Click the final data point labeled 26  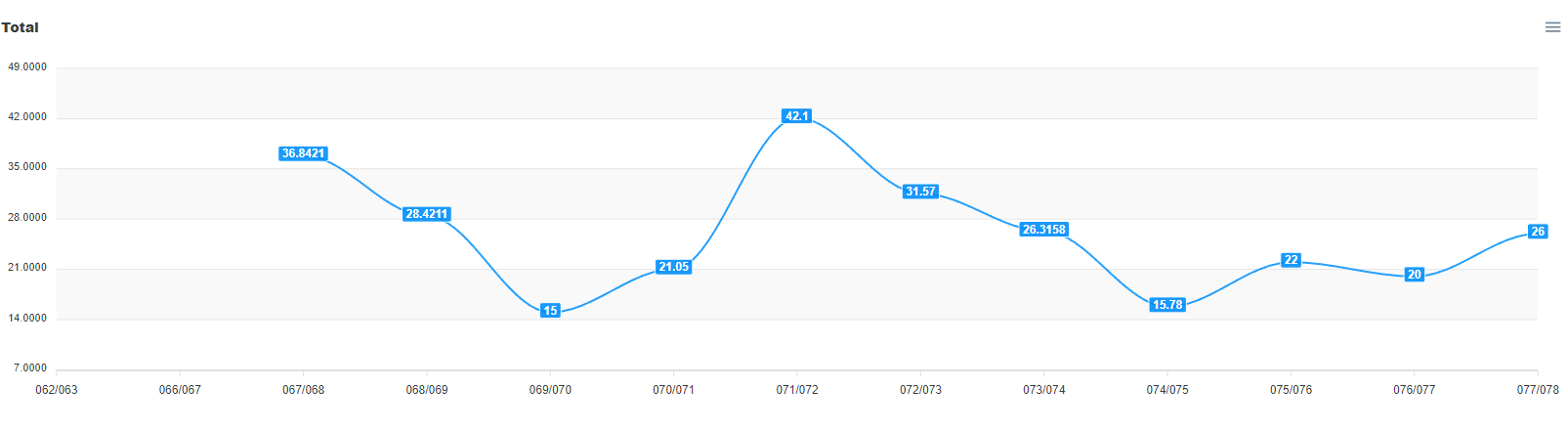1538,232
